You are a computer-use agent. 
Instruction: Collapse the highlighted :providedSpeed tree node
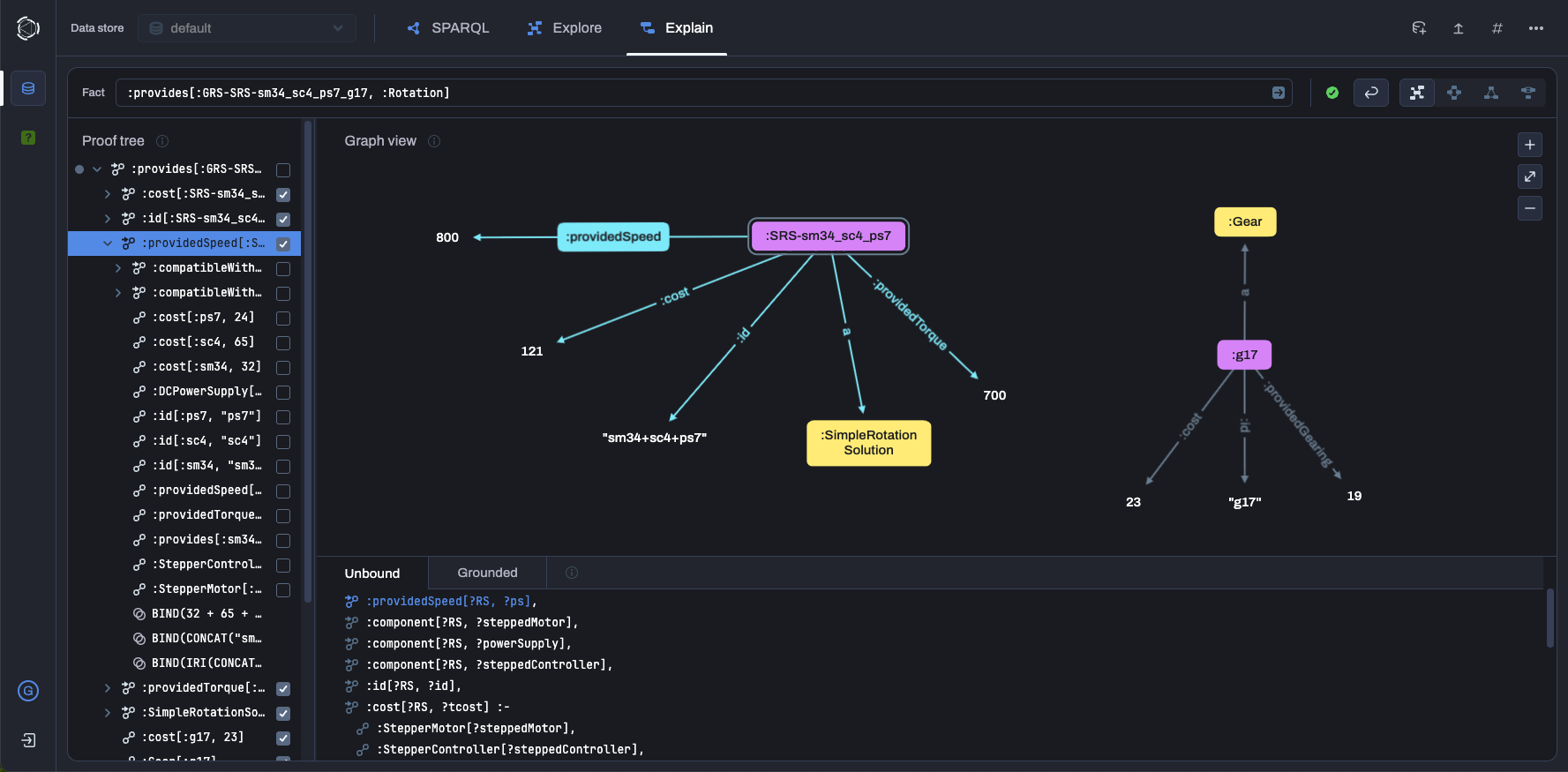[x=108, y=244]
